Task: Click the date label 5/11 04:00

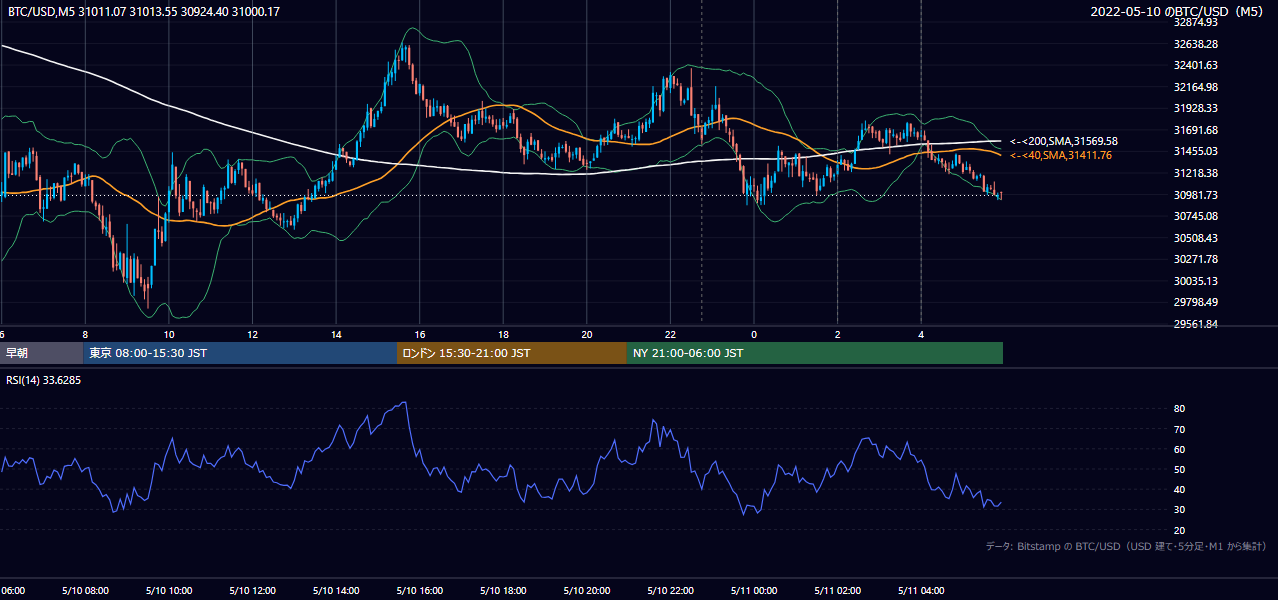Action: (921, 591)
